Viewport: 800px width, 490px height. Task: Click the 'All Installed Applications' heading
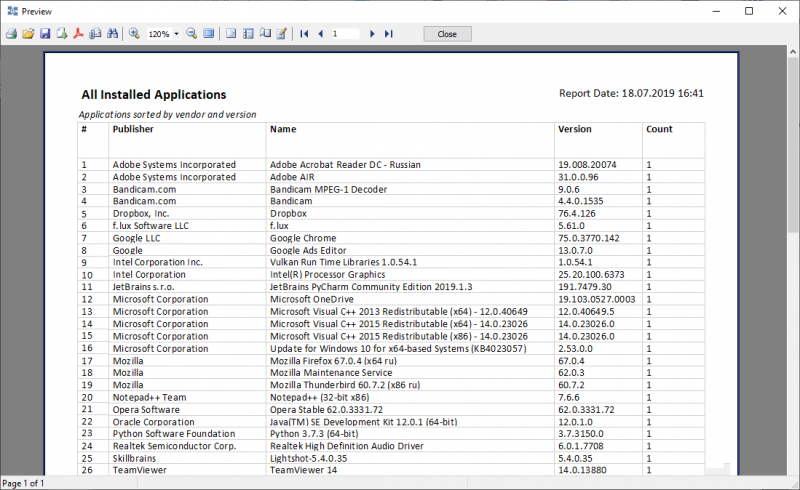click(x=154, y=95)
